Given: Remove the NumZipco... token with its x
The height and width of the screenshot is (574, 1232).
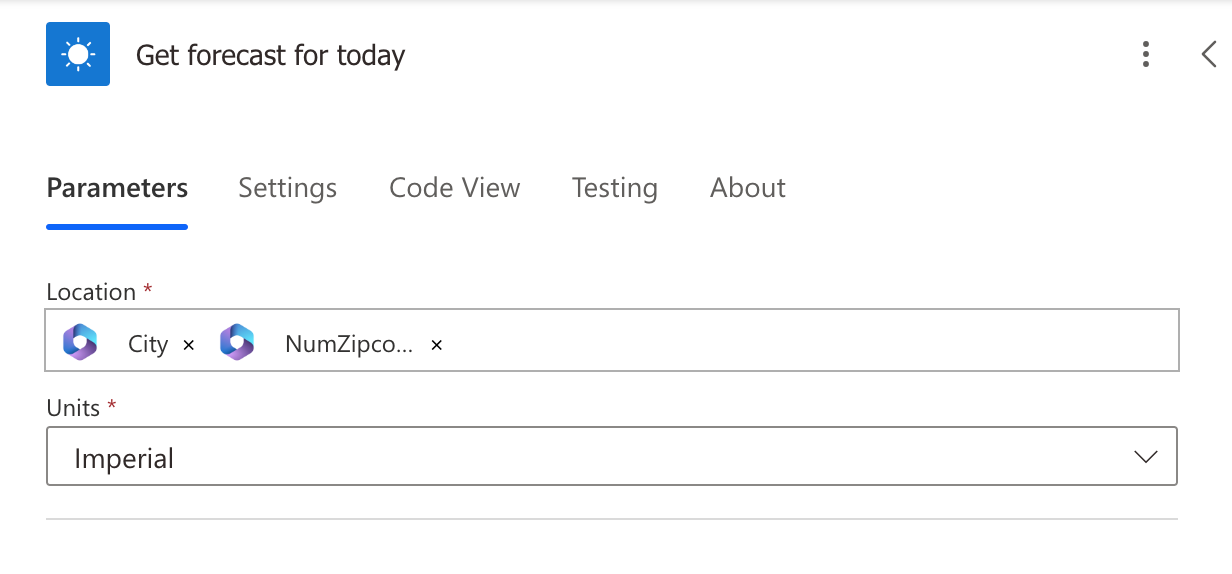Looking at the screenshot, I should 436,345.
